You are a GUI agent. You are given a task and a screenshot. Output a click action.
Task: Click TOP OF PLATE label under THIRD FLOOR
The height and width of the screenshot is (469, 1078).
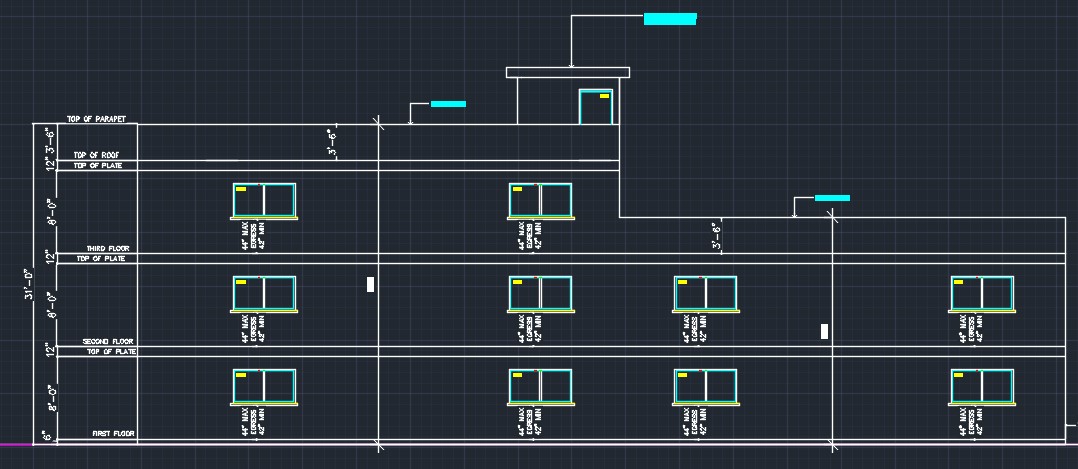coord(101,259)
